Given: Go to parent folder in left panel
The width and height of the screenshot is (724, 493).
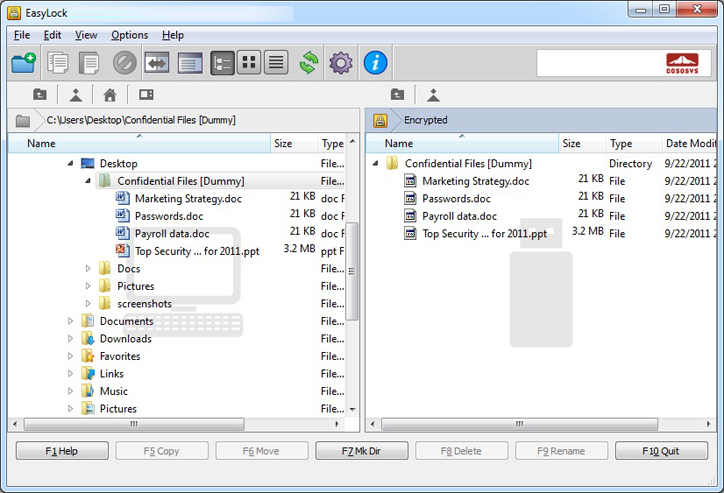Looking at the screenshot, I should [40, 95].
